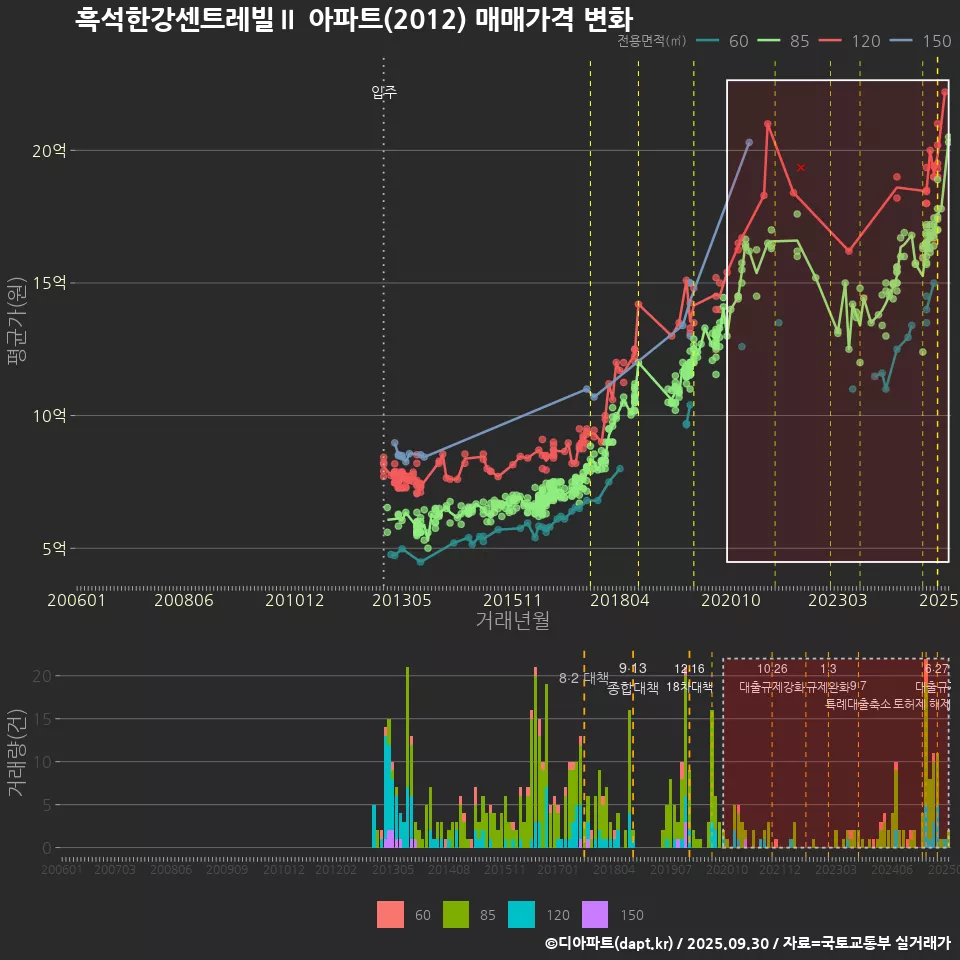Click the 120㎡ red line legend marker
960x960 pixels.
[x=832, y=41]
